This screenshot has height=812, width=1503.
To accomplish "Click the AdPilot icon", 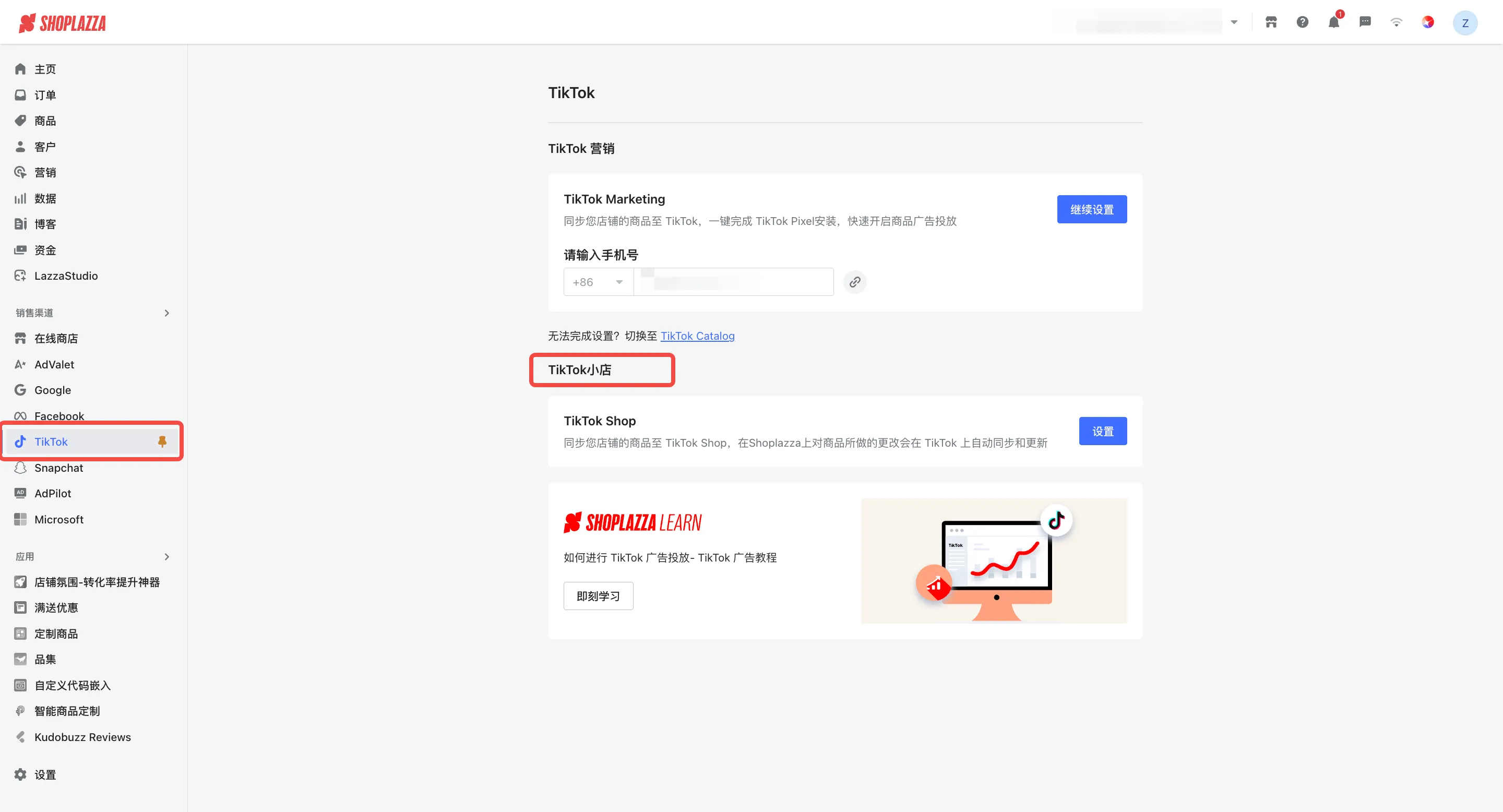I will 20,493.
